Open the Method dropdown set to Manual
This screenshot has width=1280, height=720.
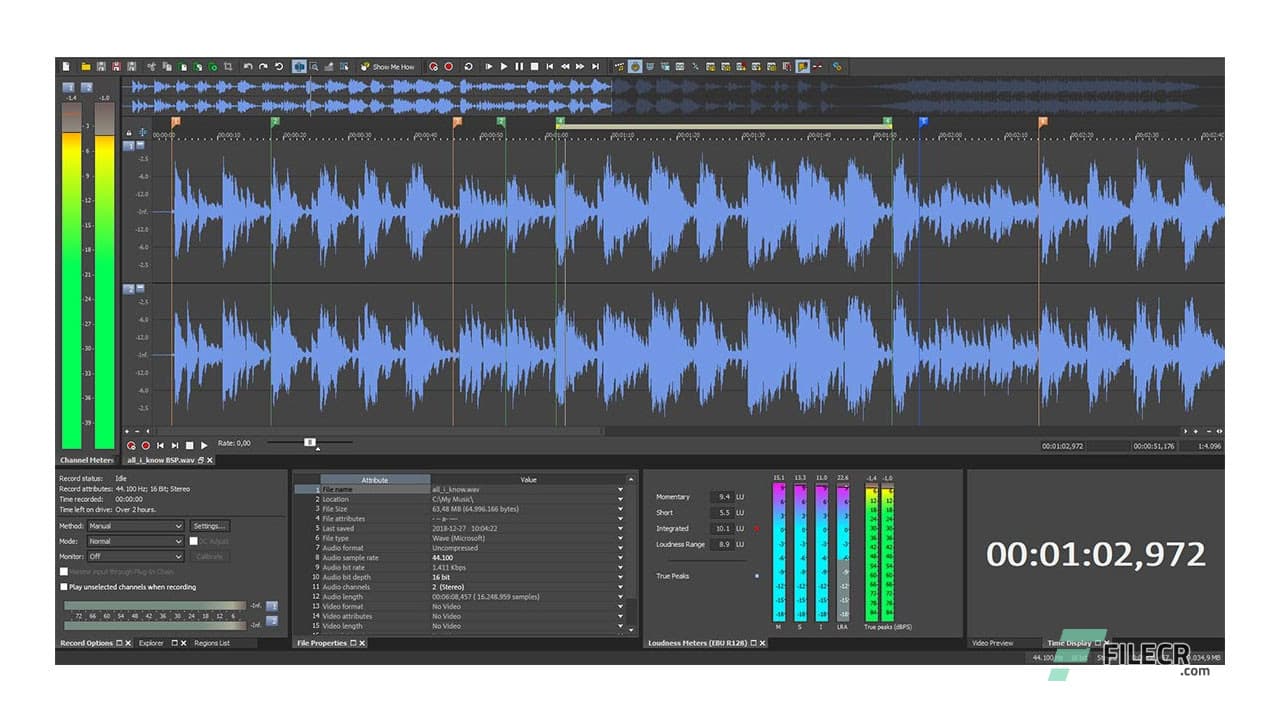pyautogui.click(x=134, y=526)
